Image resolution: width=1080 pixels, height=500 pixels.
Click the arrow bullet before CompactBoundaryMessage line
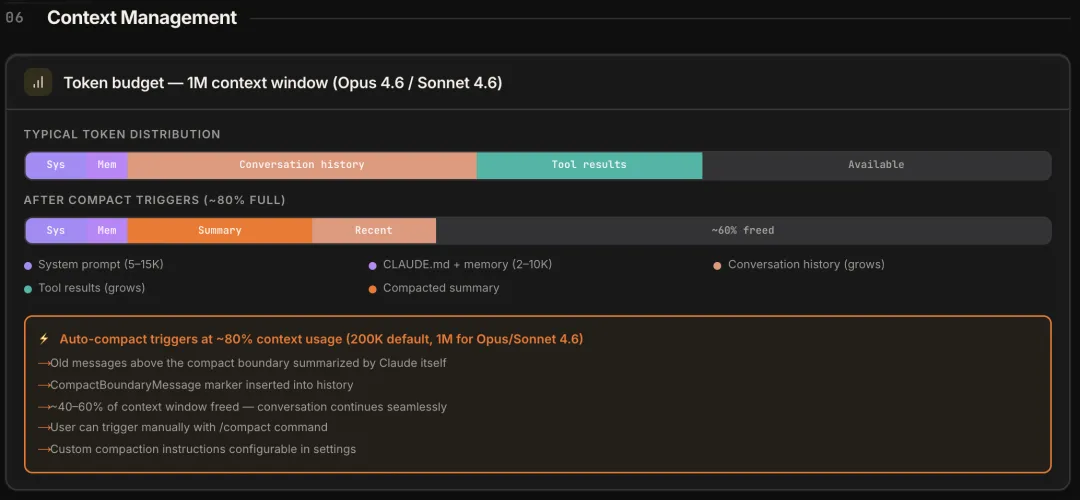(43, 385)
